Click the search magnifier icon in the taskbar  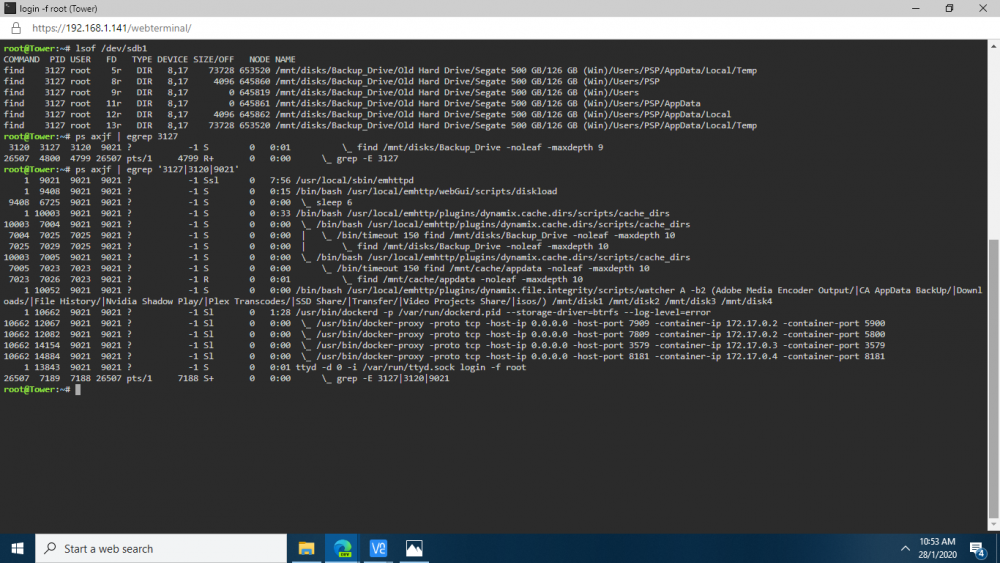[50, 548]
